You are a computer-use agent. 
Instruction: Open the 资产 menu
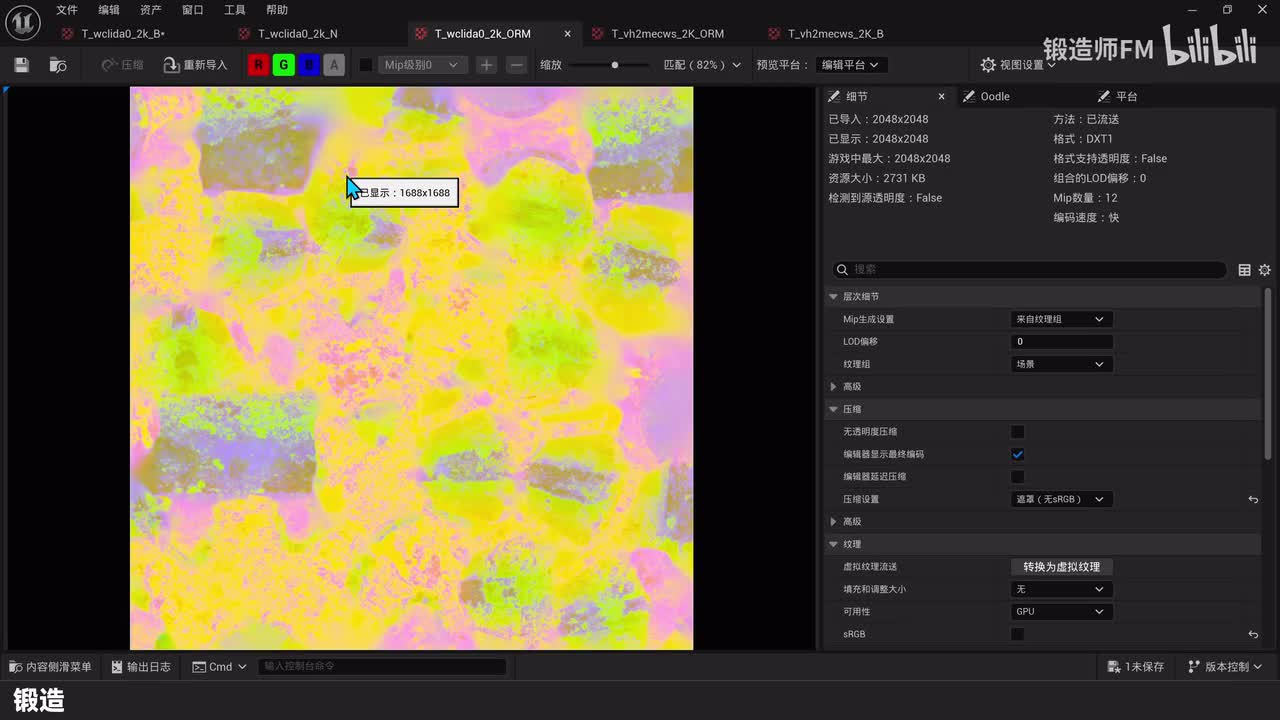151,10
